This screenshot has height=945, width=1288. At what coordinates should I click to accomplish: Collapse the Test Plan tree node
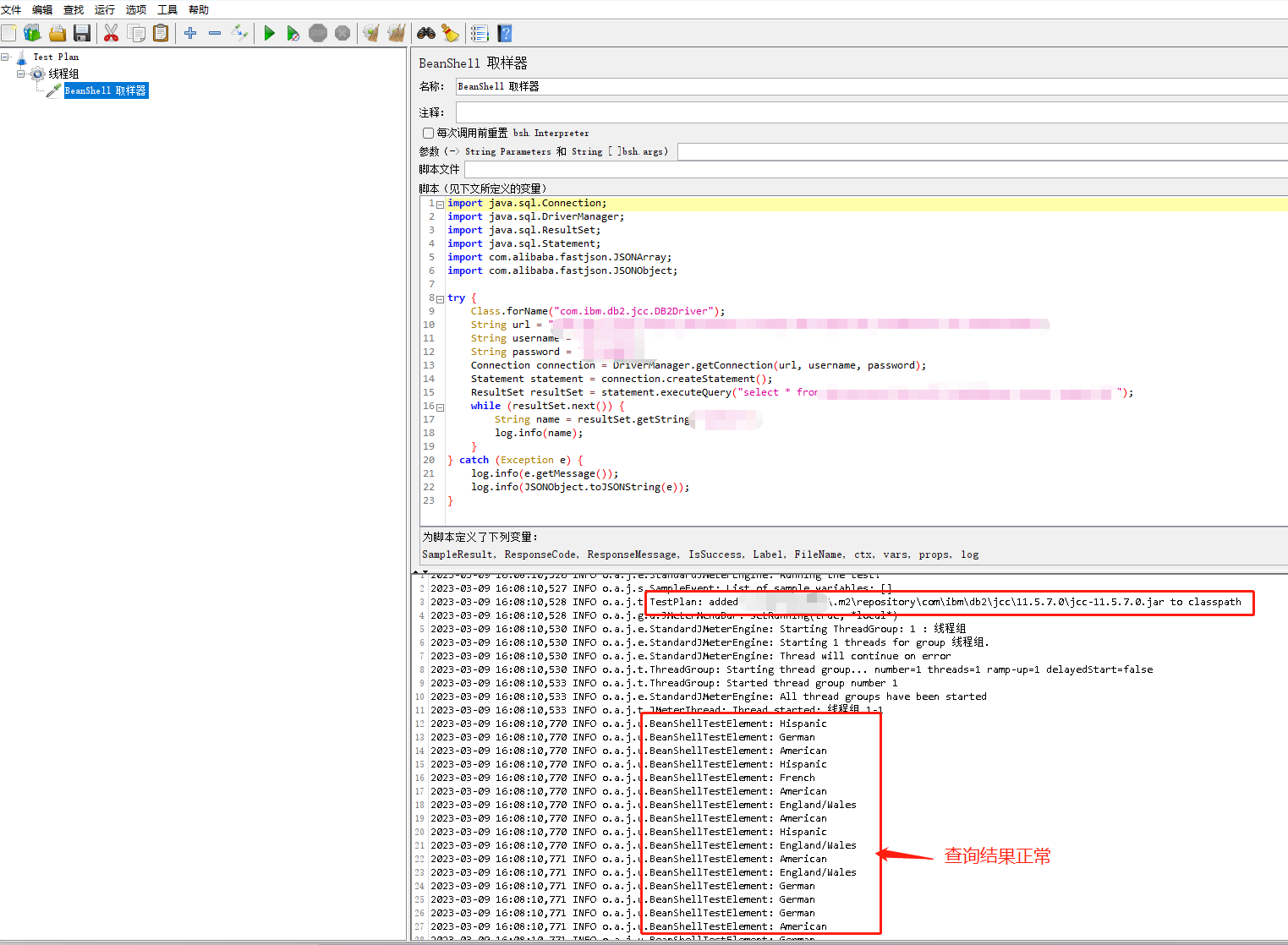7,57
